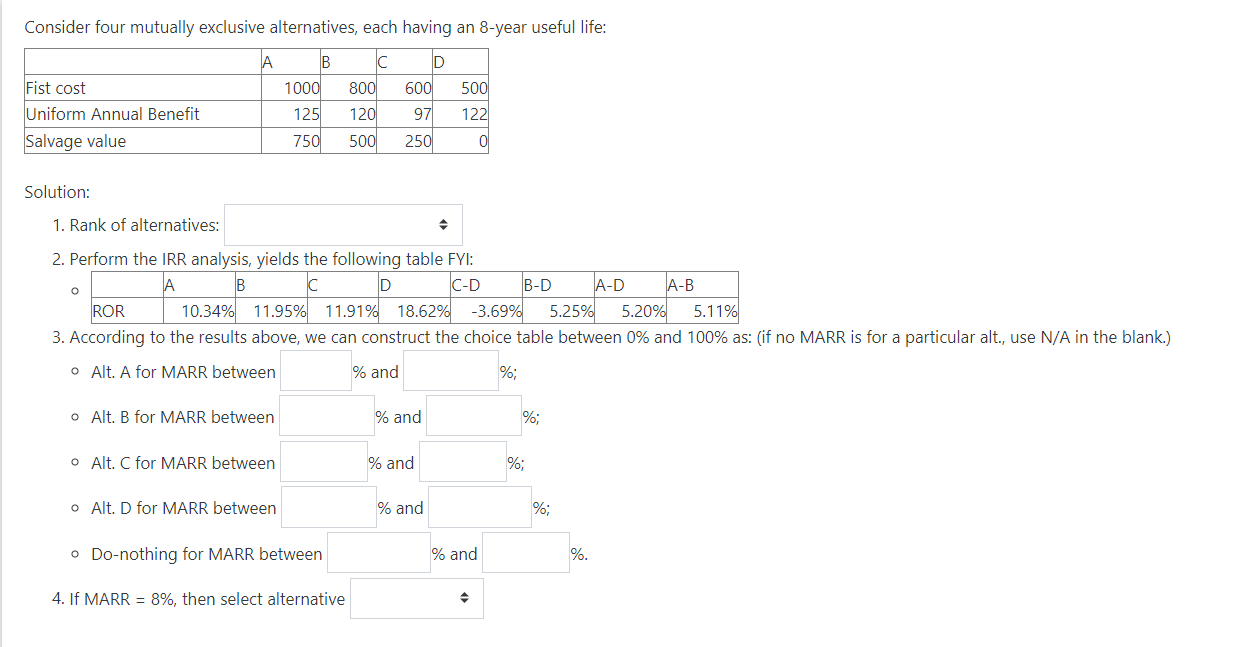Click the first Alt. D MARR blank
The width and height of the screenshot is (1247, 647).
[327, 508]
